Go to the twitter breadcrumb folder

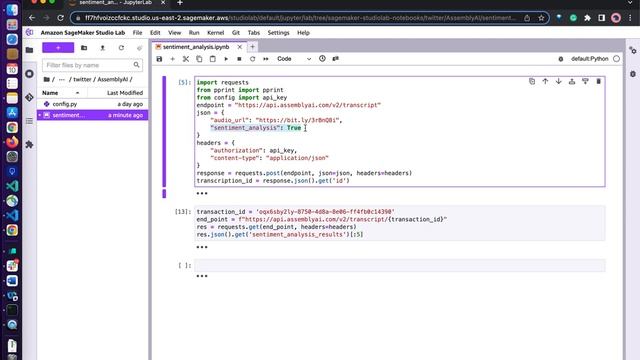click(x=82, y=79)
